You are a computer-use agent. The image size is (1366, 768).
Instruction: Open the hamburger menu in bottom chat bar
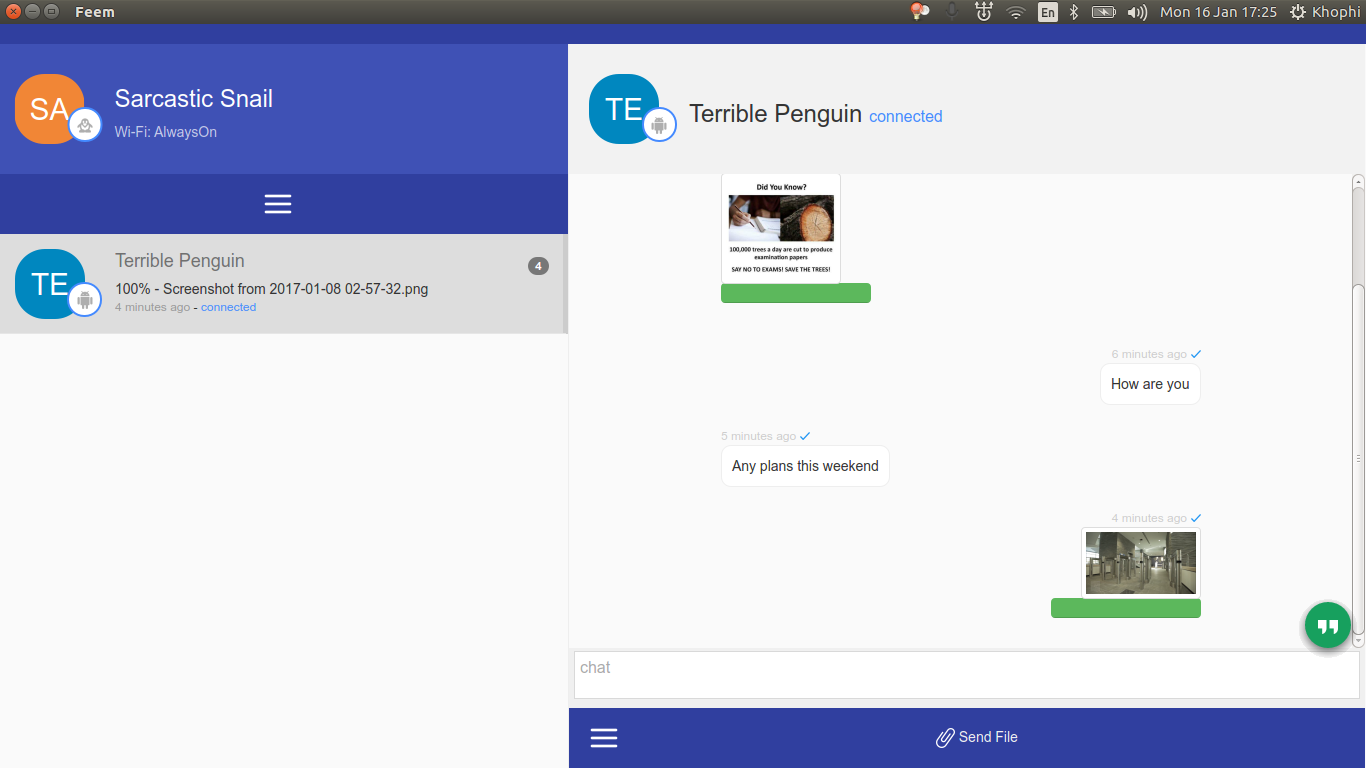click(604, 738)
